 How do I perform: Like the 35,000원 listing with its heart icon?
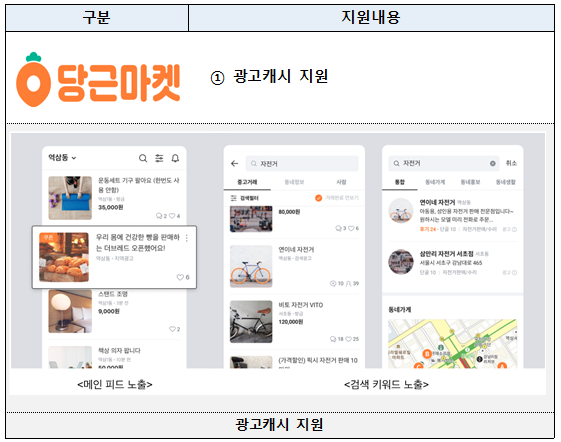[172, 216]
